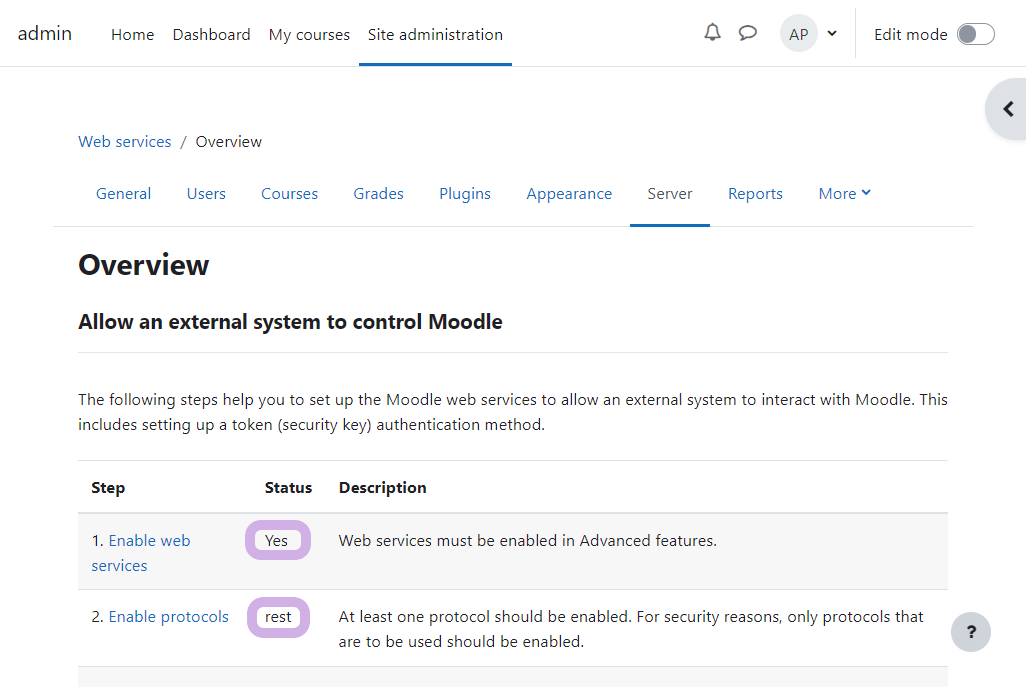Viewport: 1026px width, 687px height.
Task: Click the help question mark button
Action: click(970, 632)
